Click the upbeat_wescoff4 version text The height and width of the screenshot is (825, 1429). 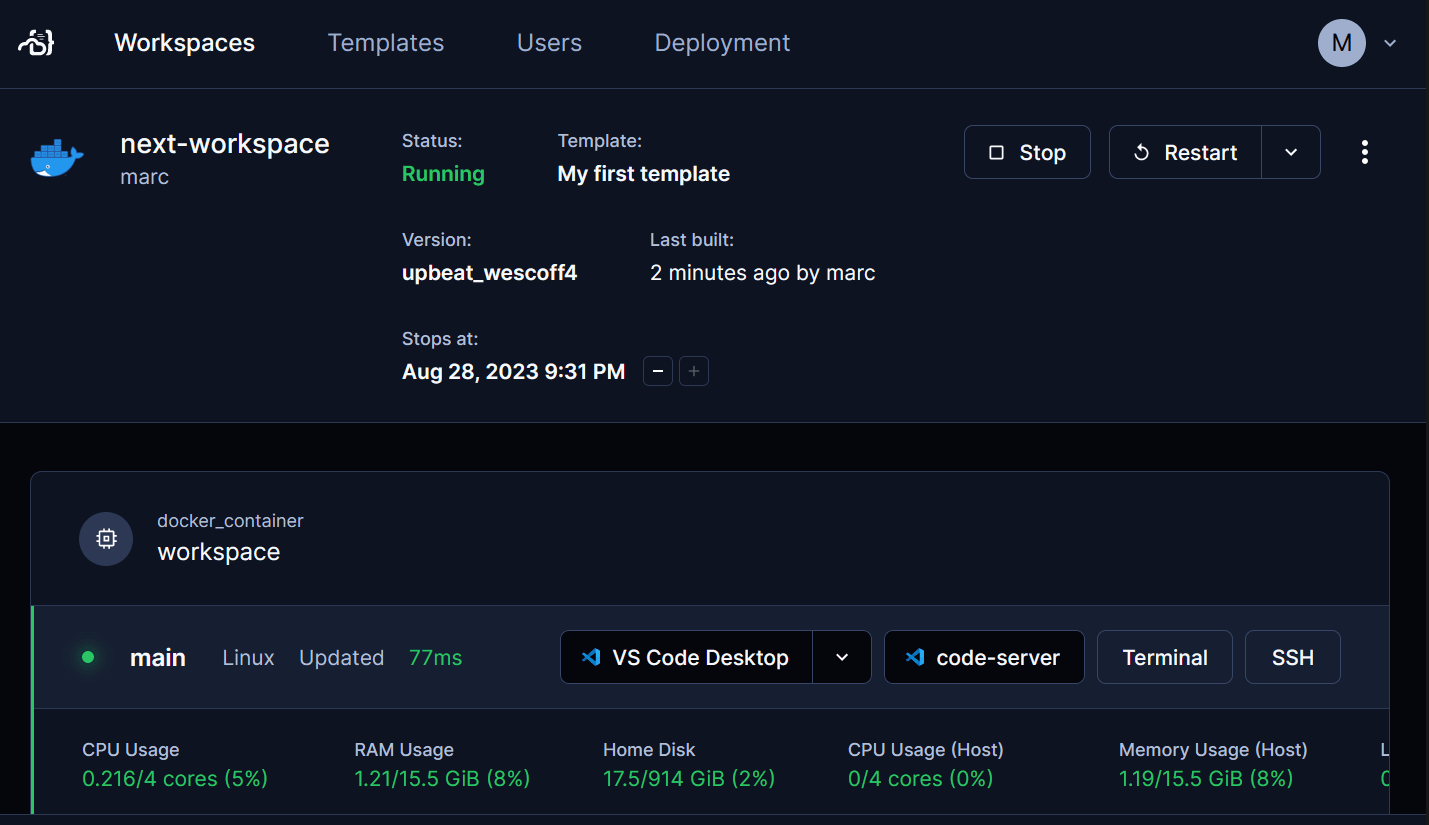489,273
